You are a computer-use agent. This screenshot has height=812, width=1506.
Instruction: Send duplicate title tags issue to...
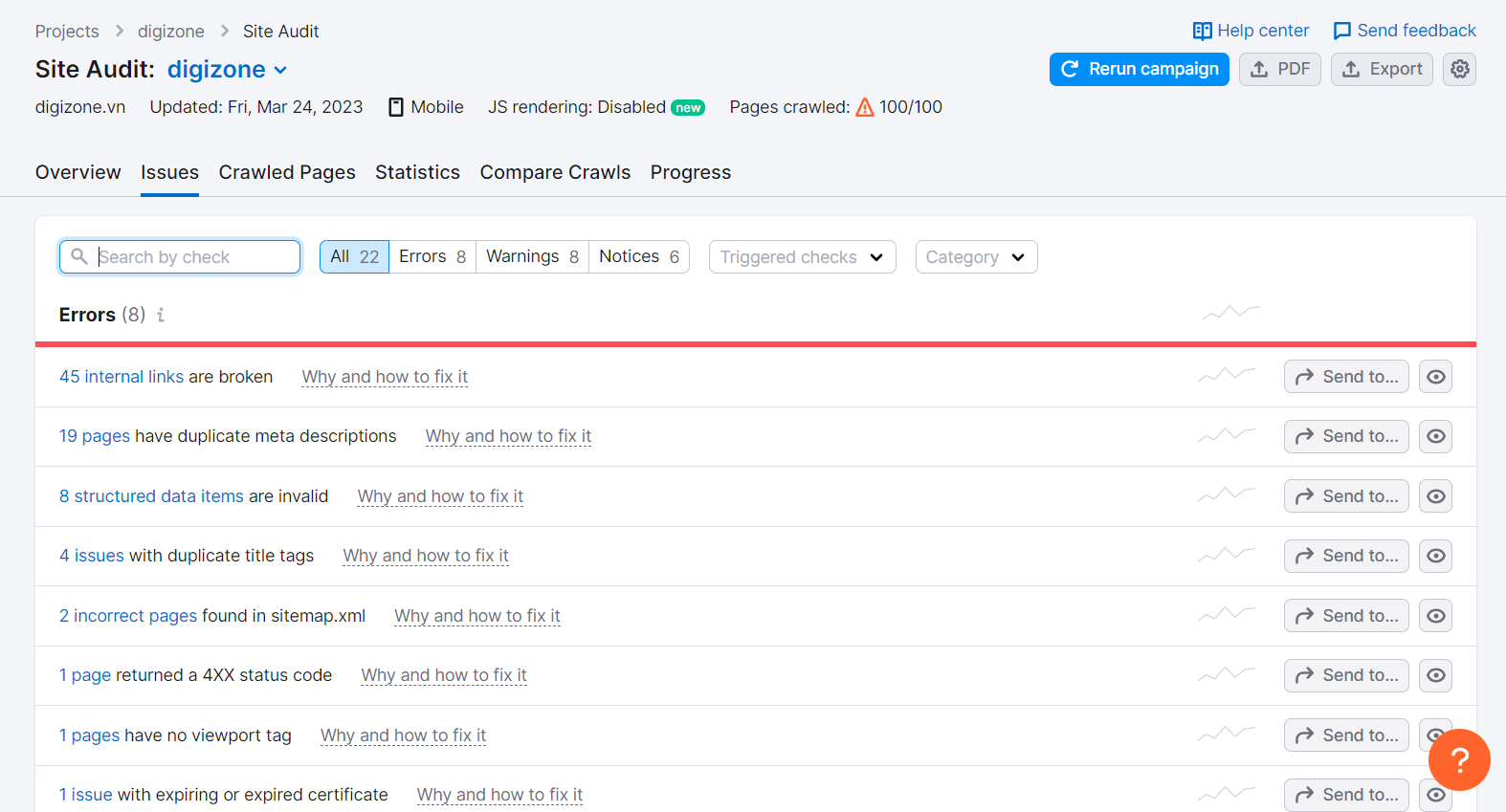(x=1346, y=556)
